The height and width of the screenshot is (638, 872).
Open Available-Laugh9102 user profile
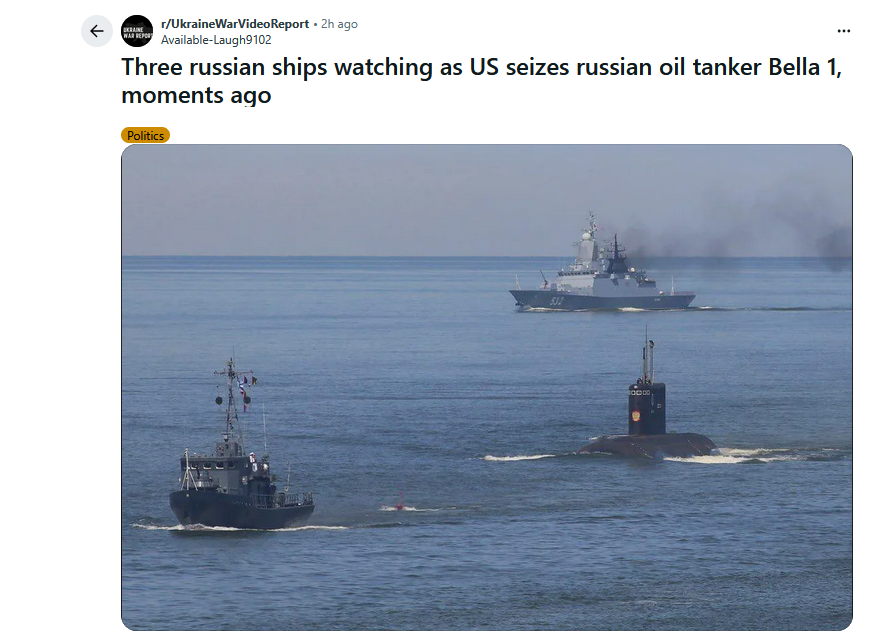click(x=216, y=40)
